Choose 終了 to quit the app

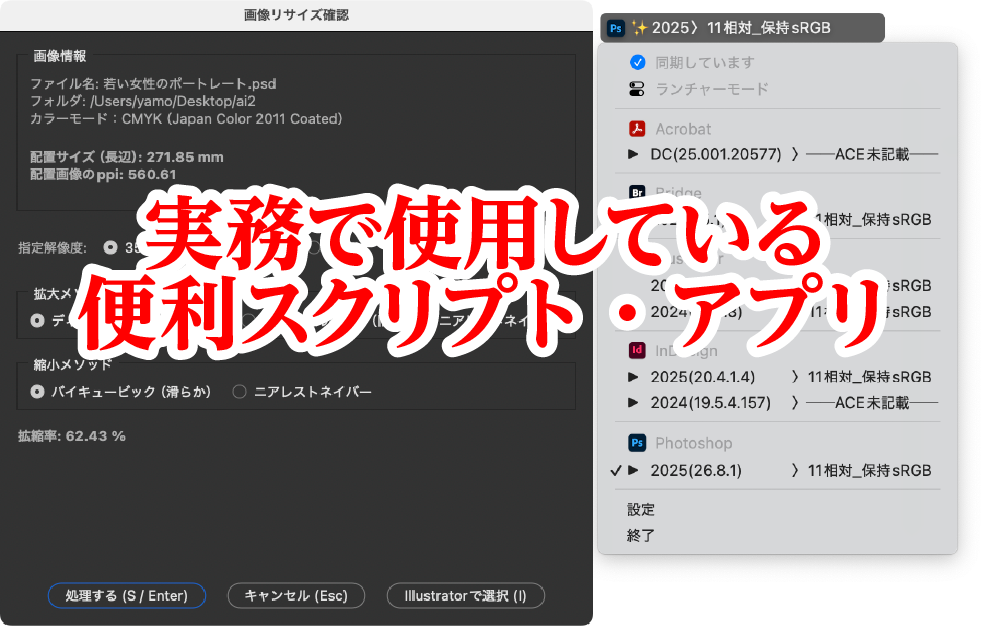tap(641, 535)
